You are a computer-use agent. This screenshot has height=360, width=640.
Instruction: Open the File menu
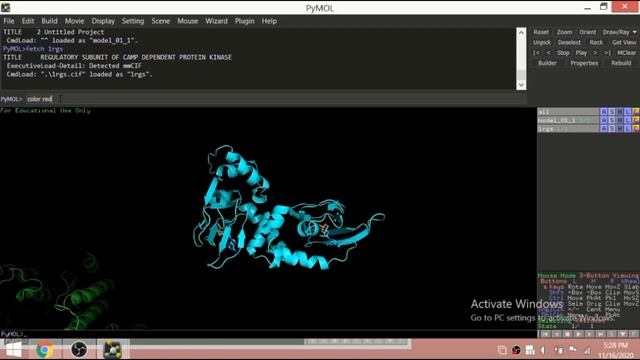[9, 21]
